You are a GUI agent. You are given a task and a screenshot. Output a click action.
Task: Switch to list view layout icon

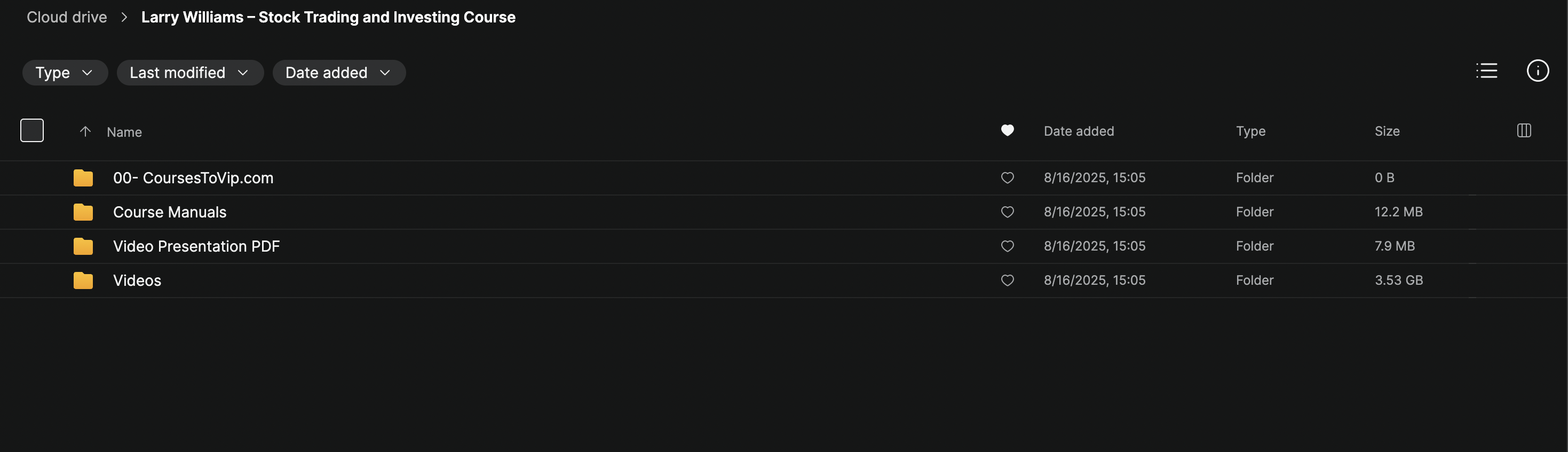pos(1486,71)
